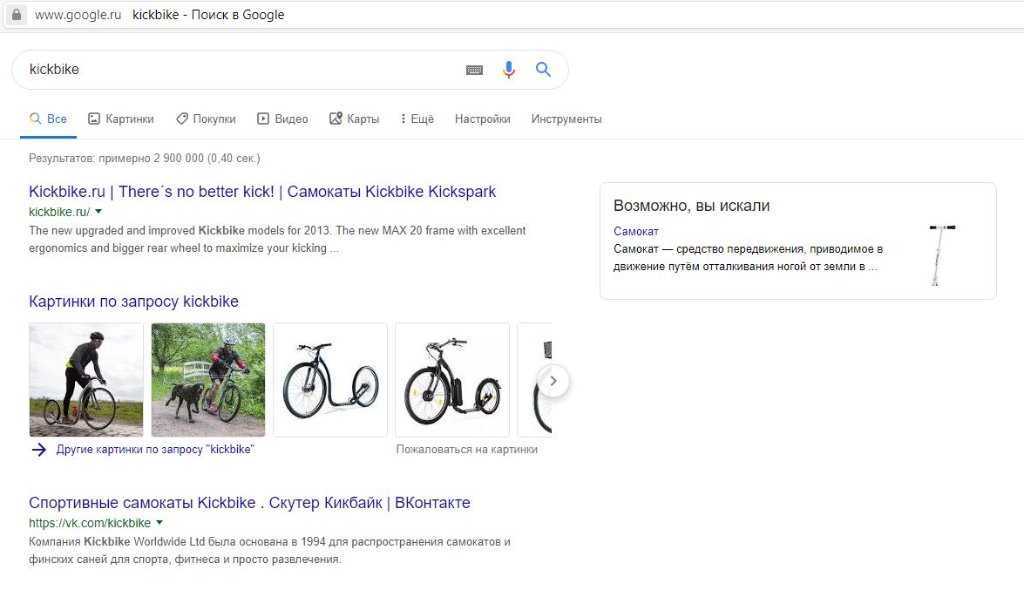Open thumbnail of cyclist with dog
Image resolution: width=1024 pixels, height=597 pixels.
click(208, 380)
